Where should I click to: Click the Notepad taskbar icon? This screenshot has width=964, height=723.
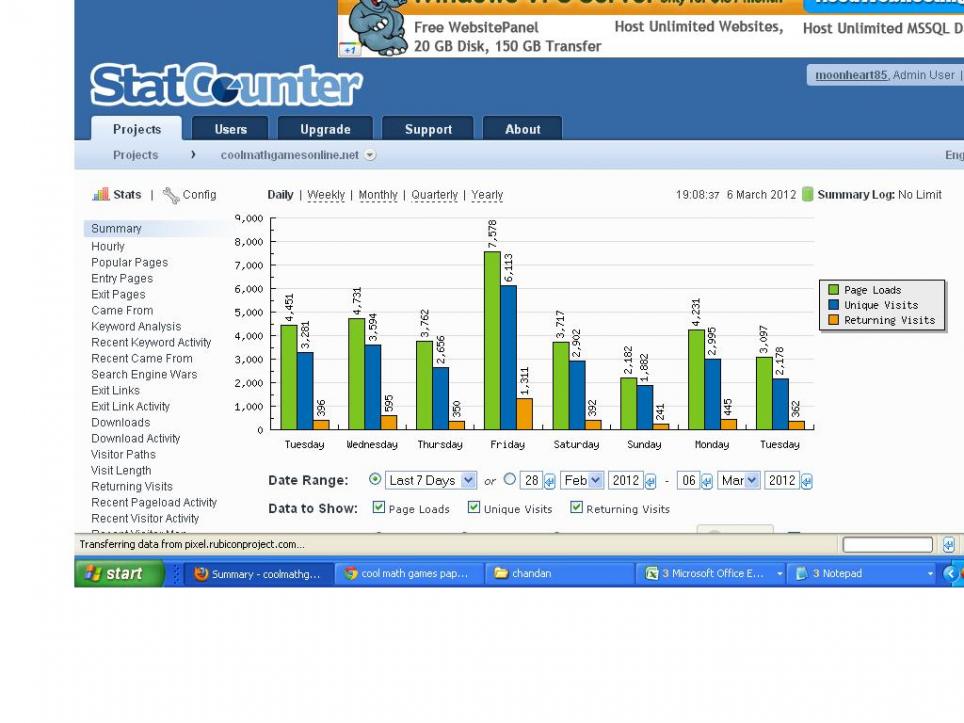click(801, 574)
